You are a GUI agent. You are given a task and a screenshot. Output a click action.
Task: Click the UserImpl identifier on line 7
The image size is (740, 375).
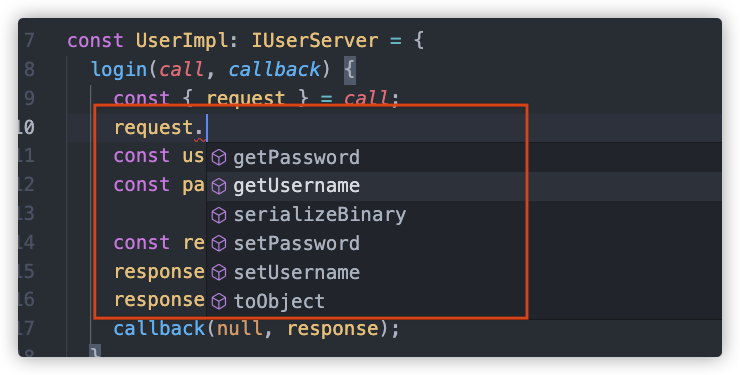click(182, 41)
